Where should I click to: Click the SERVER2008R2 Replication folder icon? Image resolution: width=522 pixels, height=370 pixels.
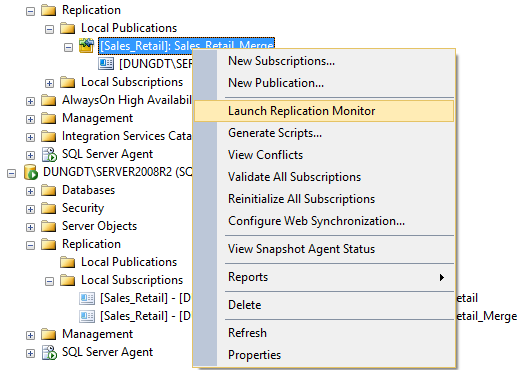point(49,244)
